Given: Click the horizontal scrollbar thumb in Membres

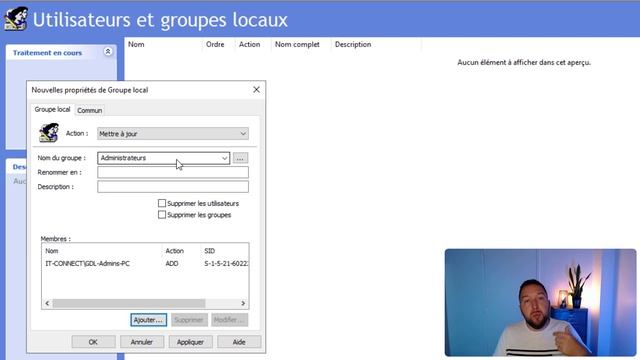Looking at the screenshot, I should point(129,303).
